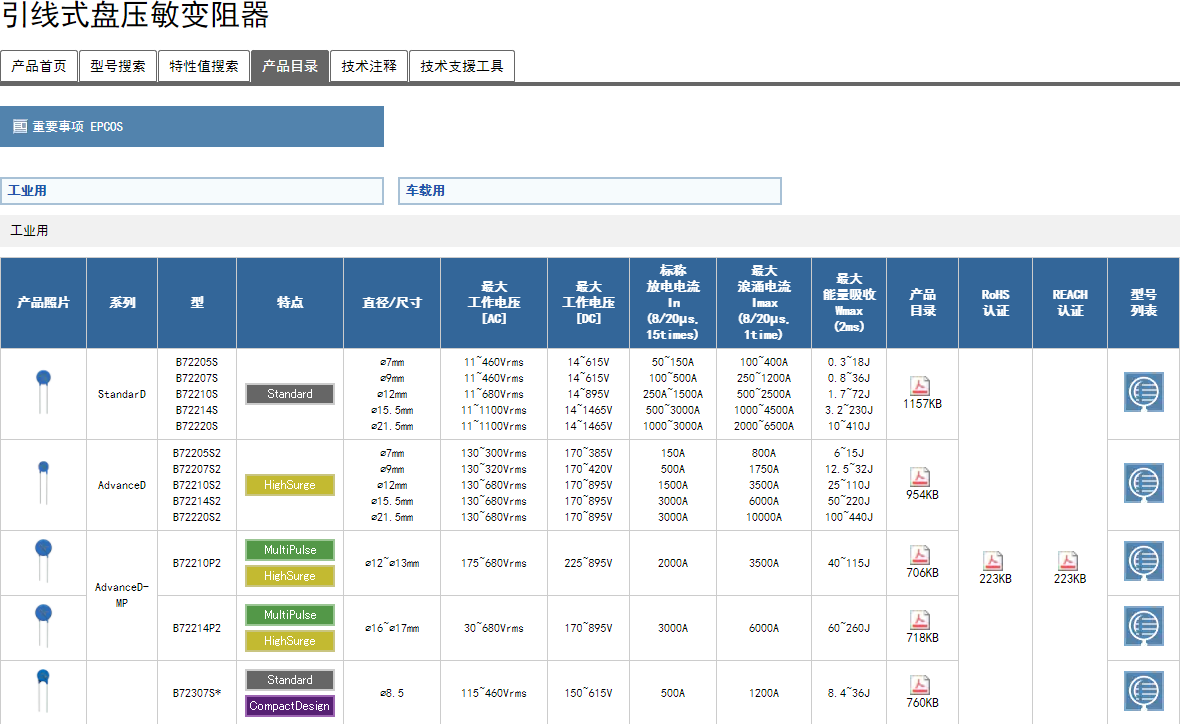Viewport: 1182px width, 724px height.
Task: Download the B72210P2 706KB PDF catalog
Action: (920, 555)
